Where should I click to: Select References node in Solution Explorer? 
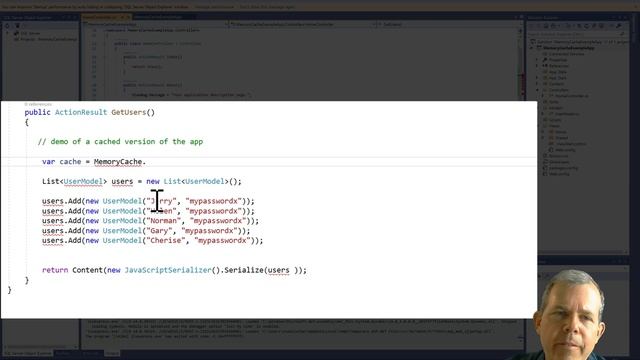tap(556, 66)
